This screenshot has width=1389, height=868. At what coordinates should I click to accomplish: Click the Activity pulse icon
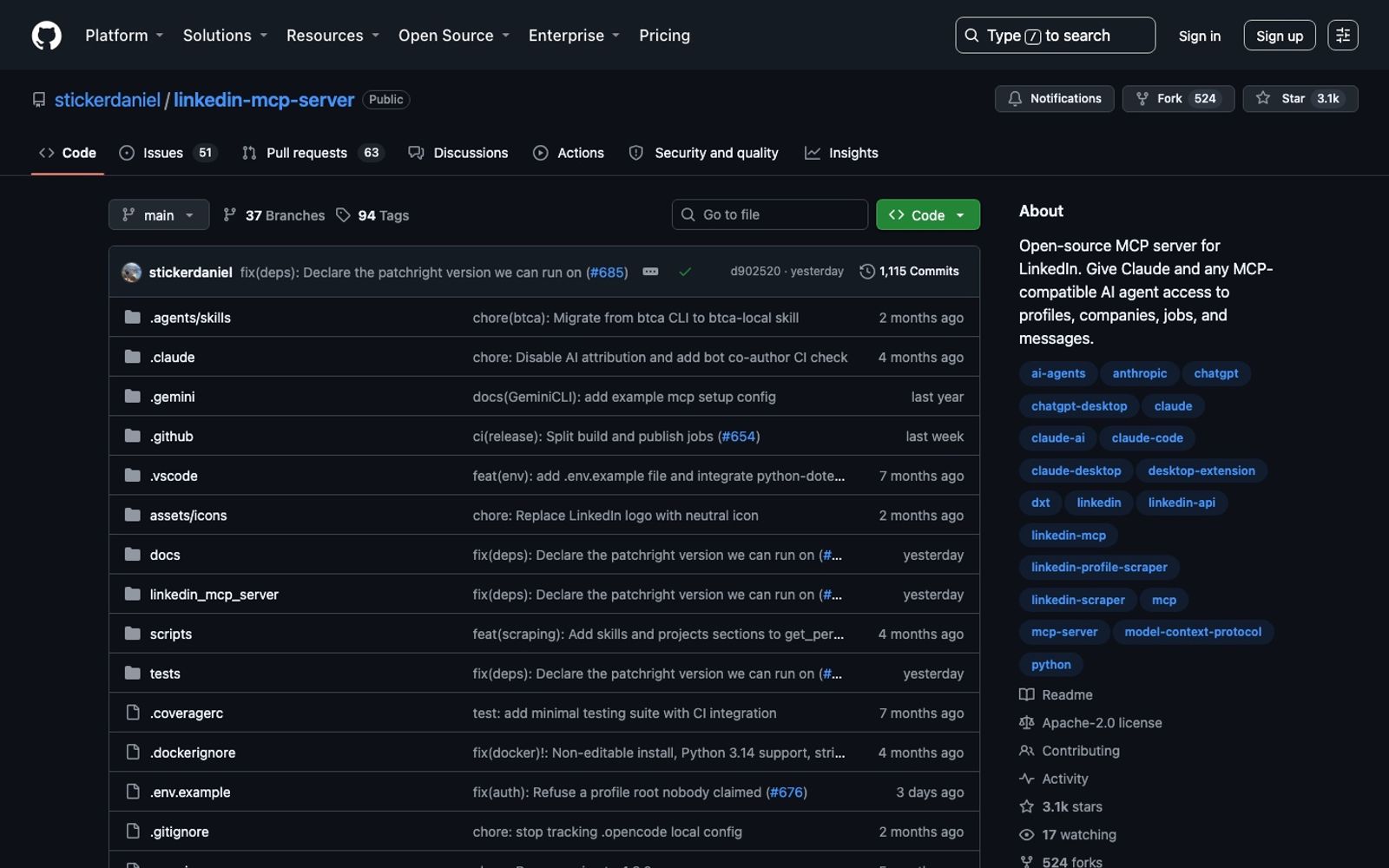[x=1027, y=779]
